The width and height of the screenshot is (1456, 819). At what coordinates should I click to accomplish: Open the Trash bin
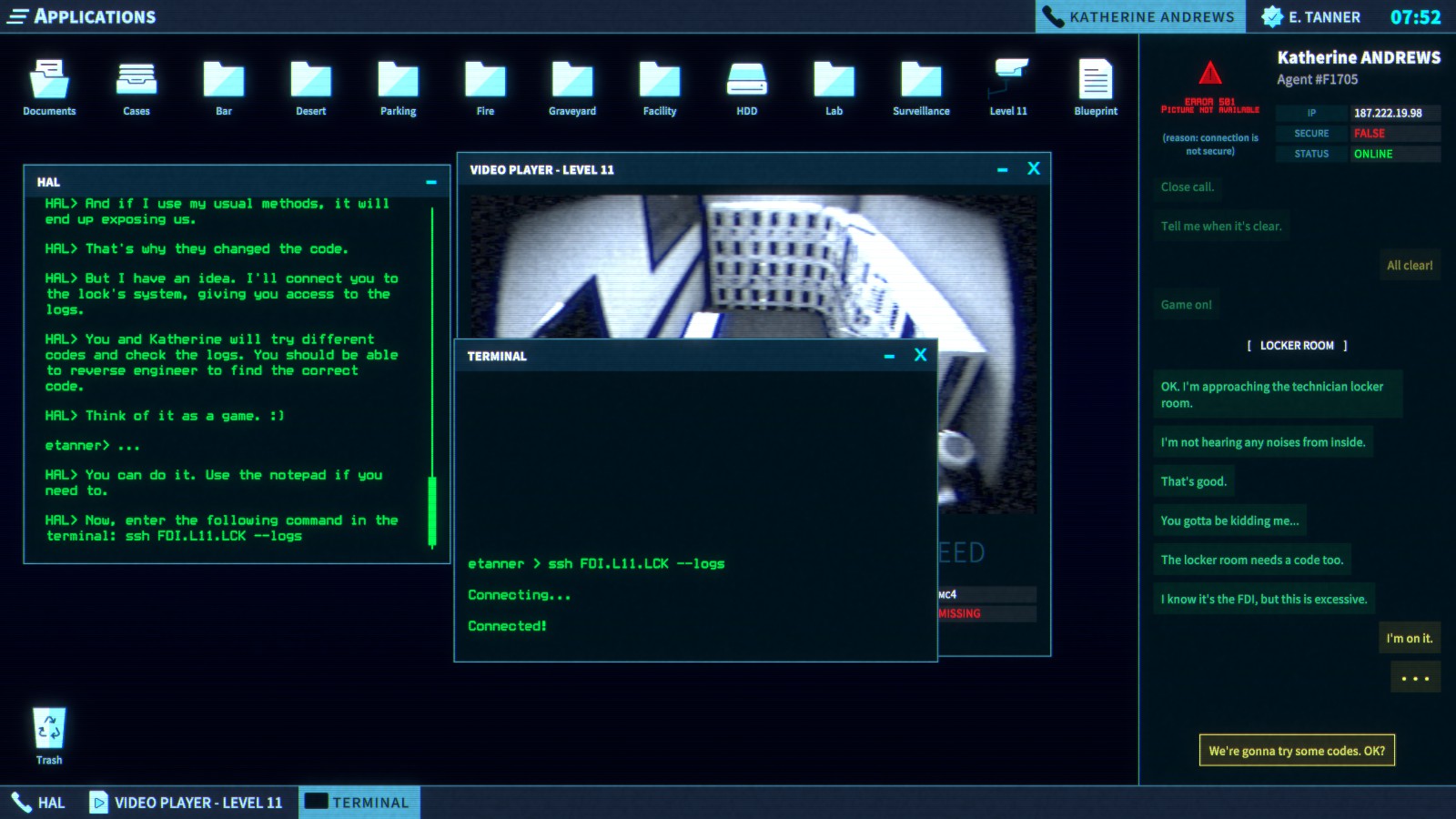coord(49,728)
